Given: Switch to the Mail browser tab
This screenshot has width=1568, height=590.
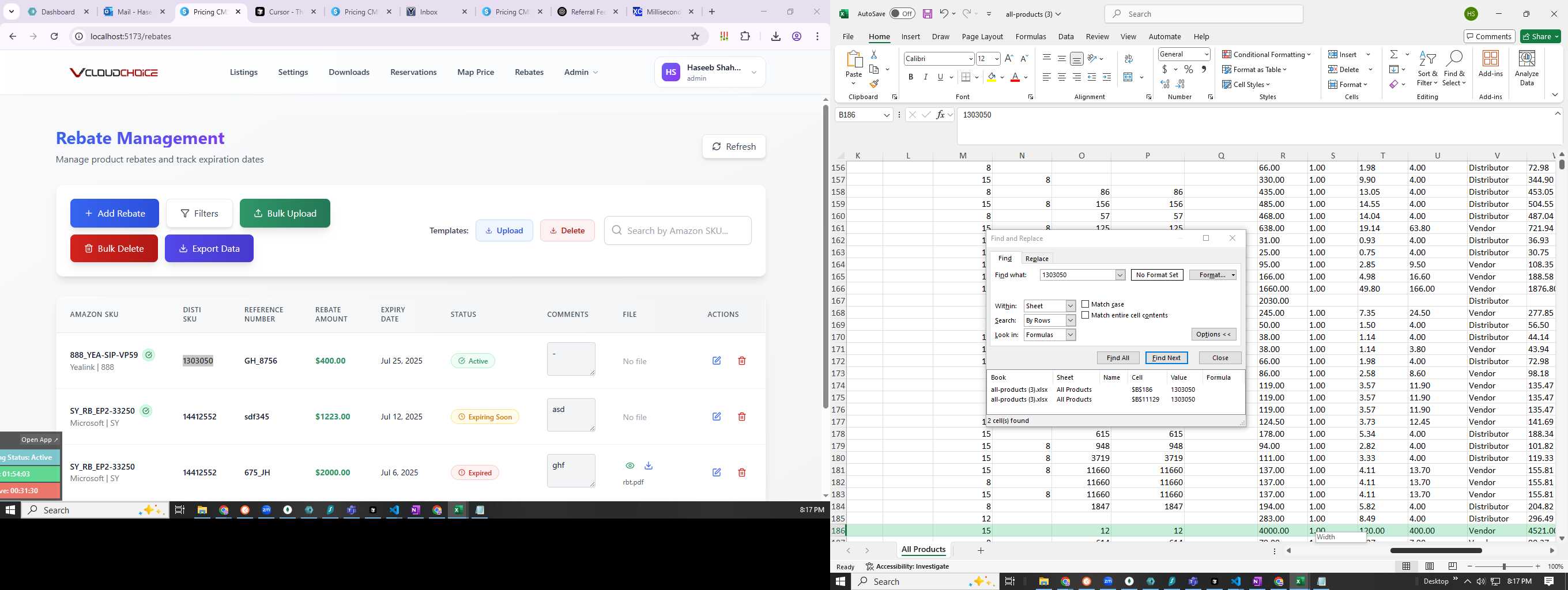Looking at the screenshot, I should coord(134,12).
